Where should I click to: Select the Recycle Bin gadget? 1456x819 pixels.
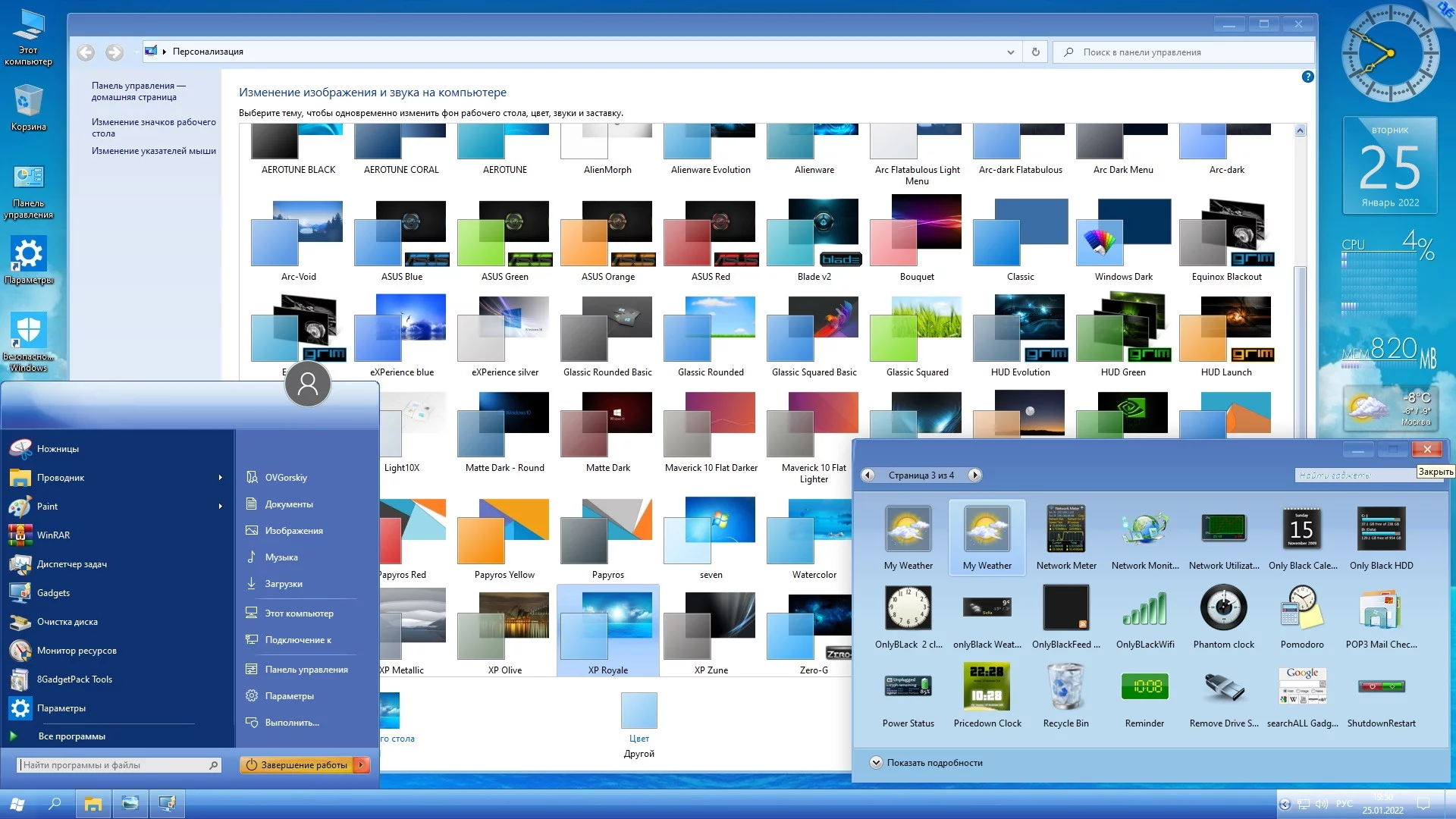(1065, 687)
